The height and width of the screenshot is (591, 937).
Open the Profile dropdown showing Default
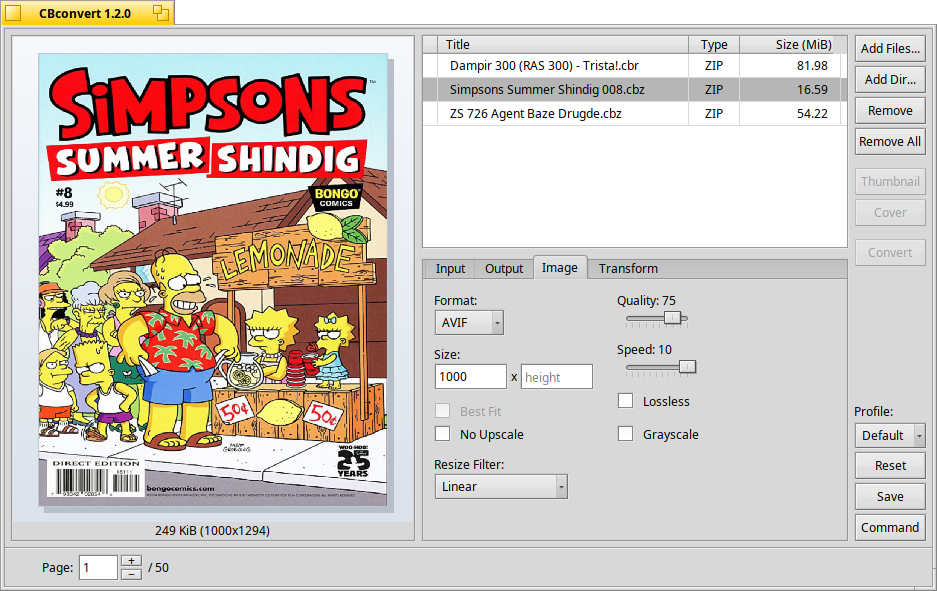tap(890, 436)
